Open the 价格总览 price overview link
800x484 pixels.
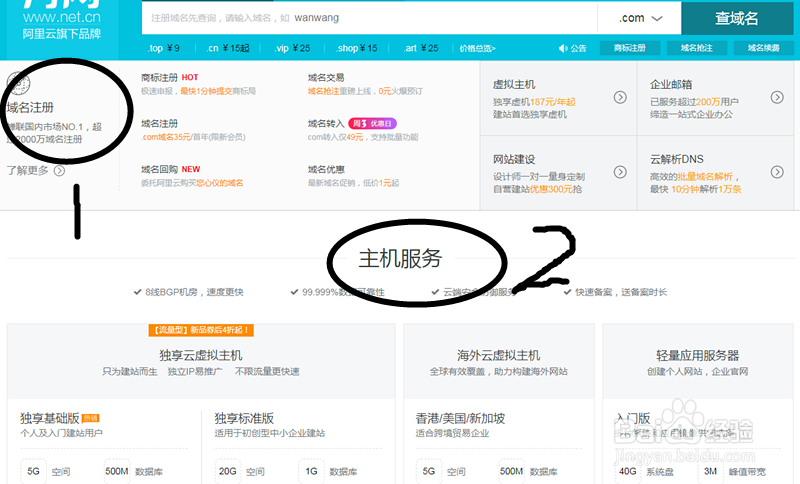pos(477,48)
